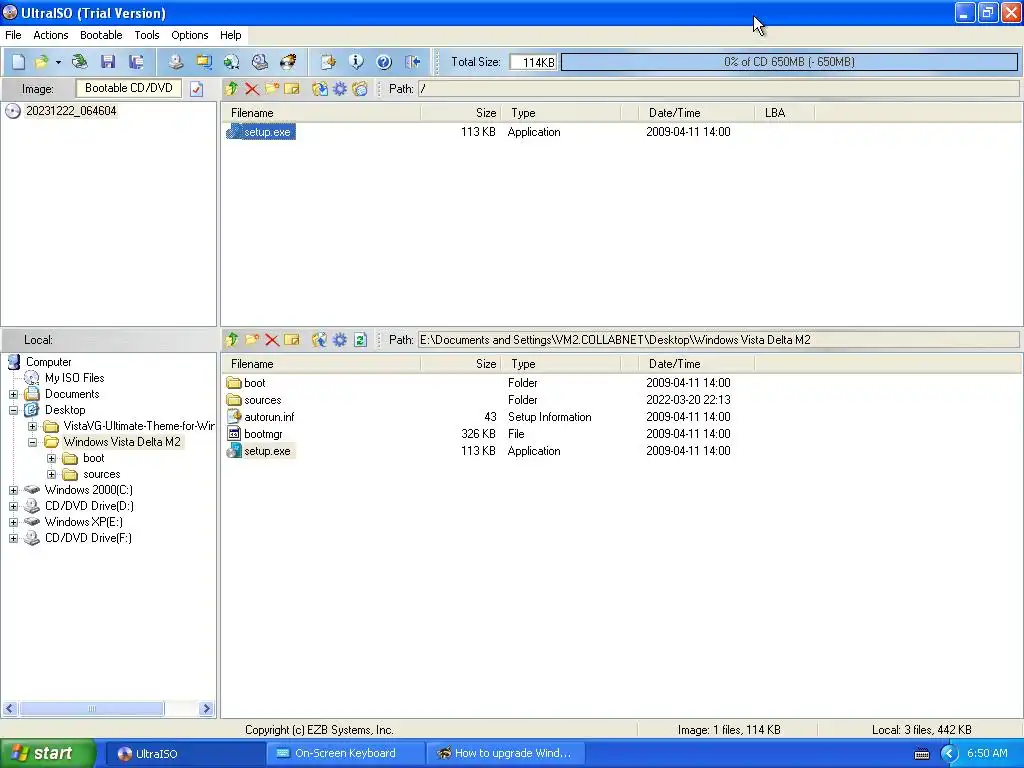Image resolution: width=1024 pixels, height=768 pixels.
Task: Click the Extract files icon in image pane toolbar
Action: [x=319, y=89]
